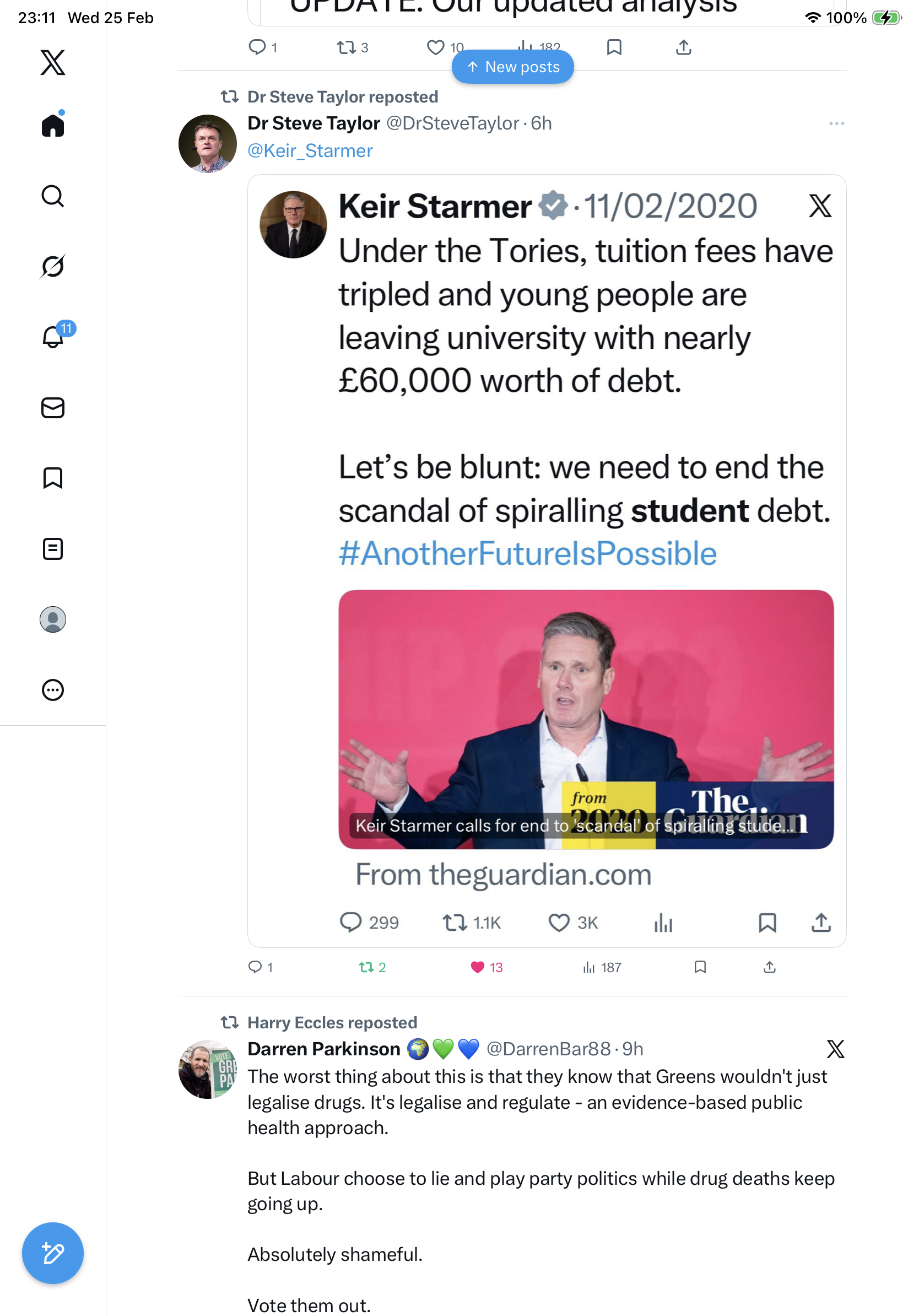Open the Grok icon in sidebar
The image size is (919, 1316).
pyautogui.click(x=53, y=266)
